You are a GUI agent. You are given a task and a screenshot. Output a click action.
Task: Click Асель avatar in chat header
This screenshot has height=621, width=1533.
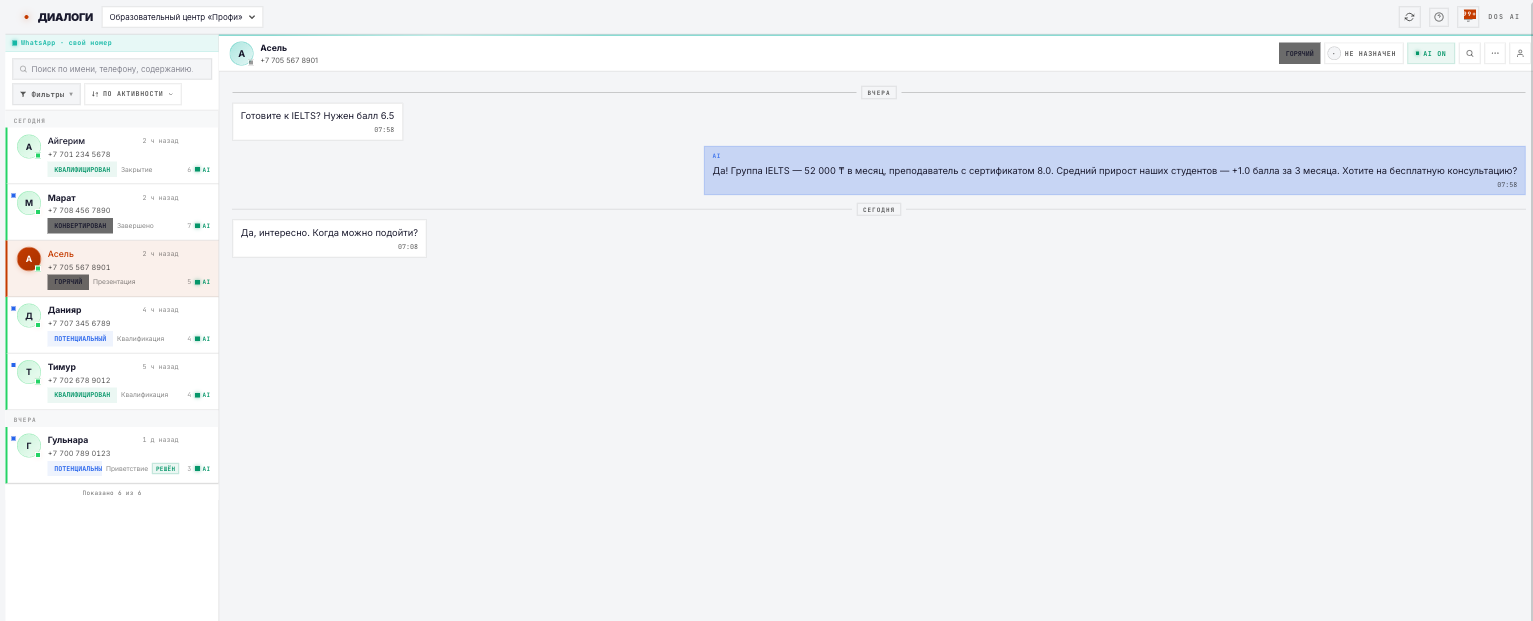(x=241, y=54)
